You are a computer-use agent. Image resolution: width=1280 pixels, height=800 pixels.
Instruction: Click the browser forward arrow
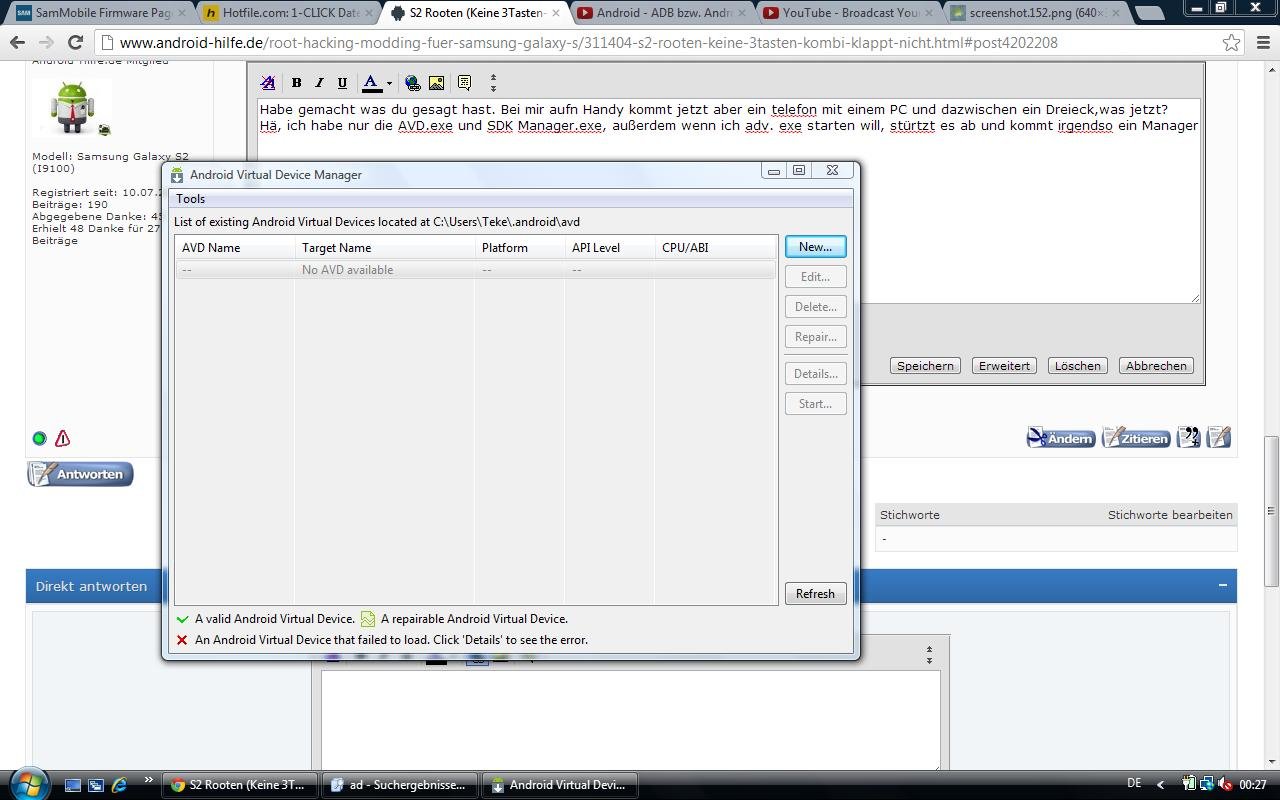46,43
